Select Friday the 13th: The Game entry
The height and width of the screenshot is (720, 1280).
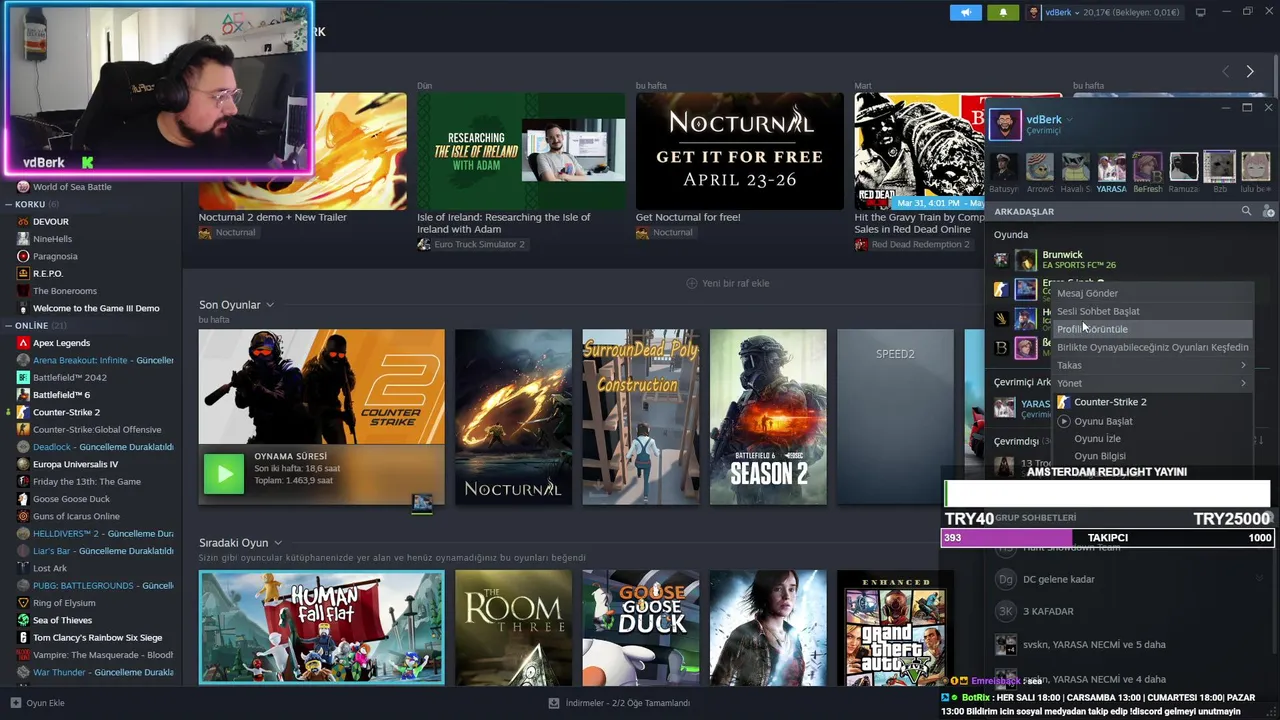(x=87, y=481)
